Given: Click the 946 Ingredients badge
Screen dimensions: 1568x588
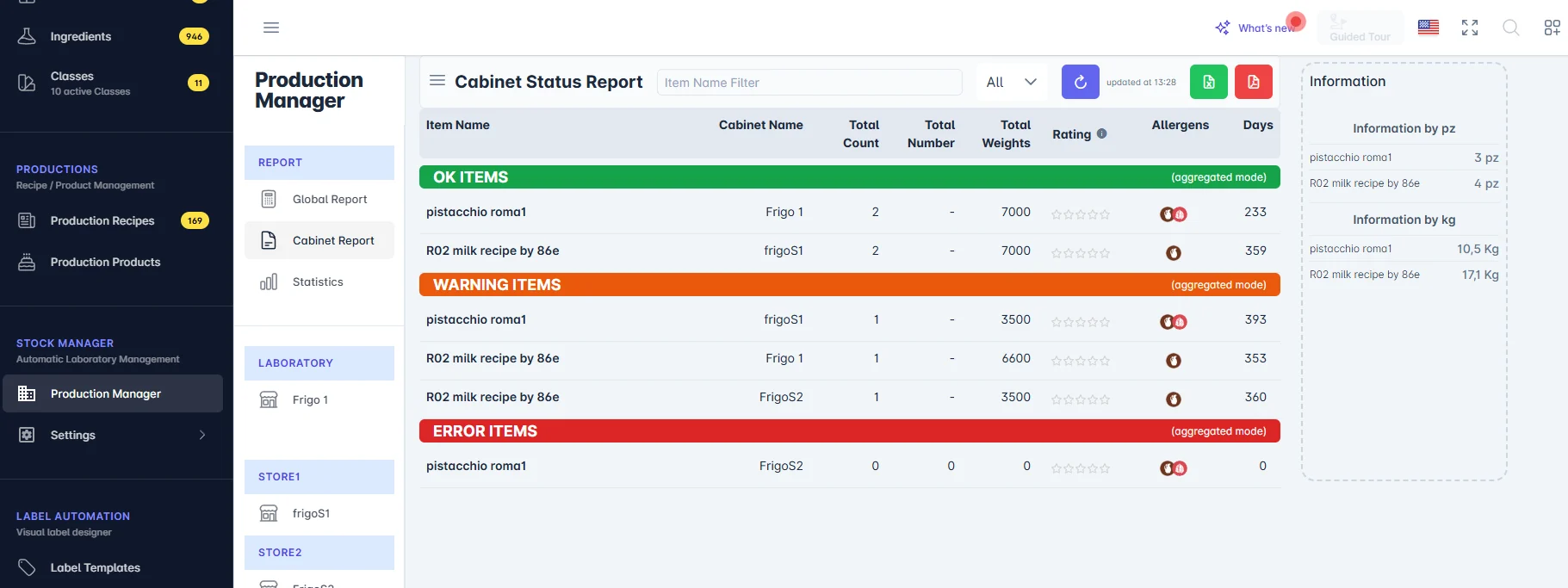Looking at the screenshot, I should (194, 36).
